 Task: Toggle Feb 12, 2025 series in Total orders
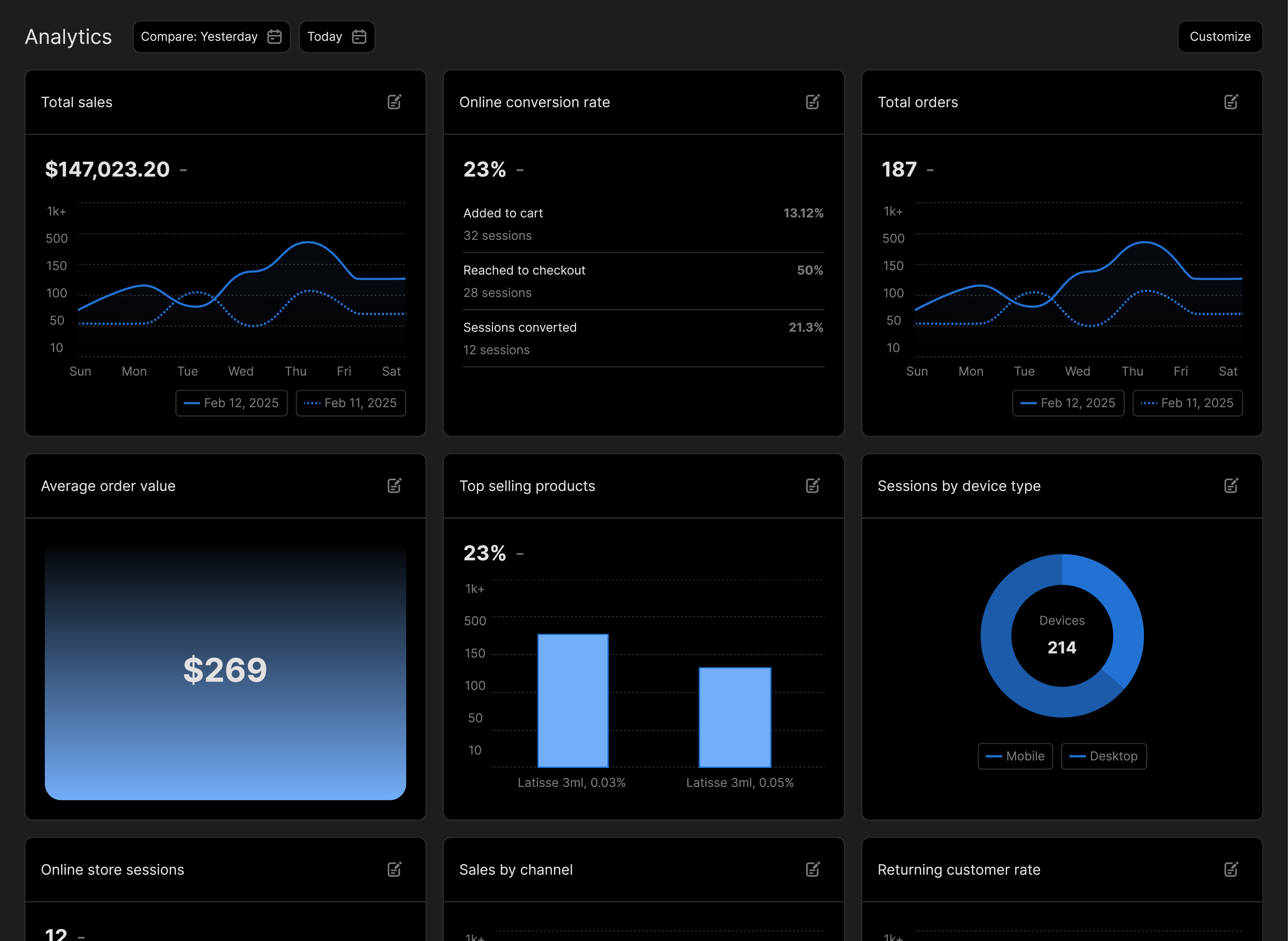pos(1068,403)
